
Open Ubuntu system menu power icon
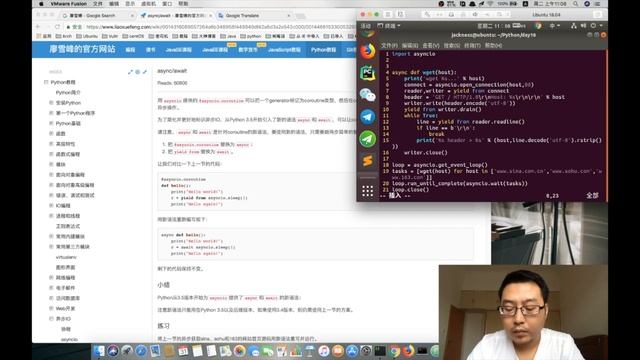click(x=593, y=26)
